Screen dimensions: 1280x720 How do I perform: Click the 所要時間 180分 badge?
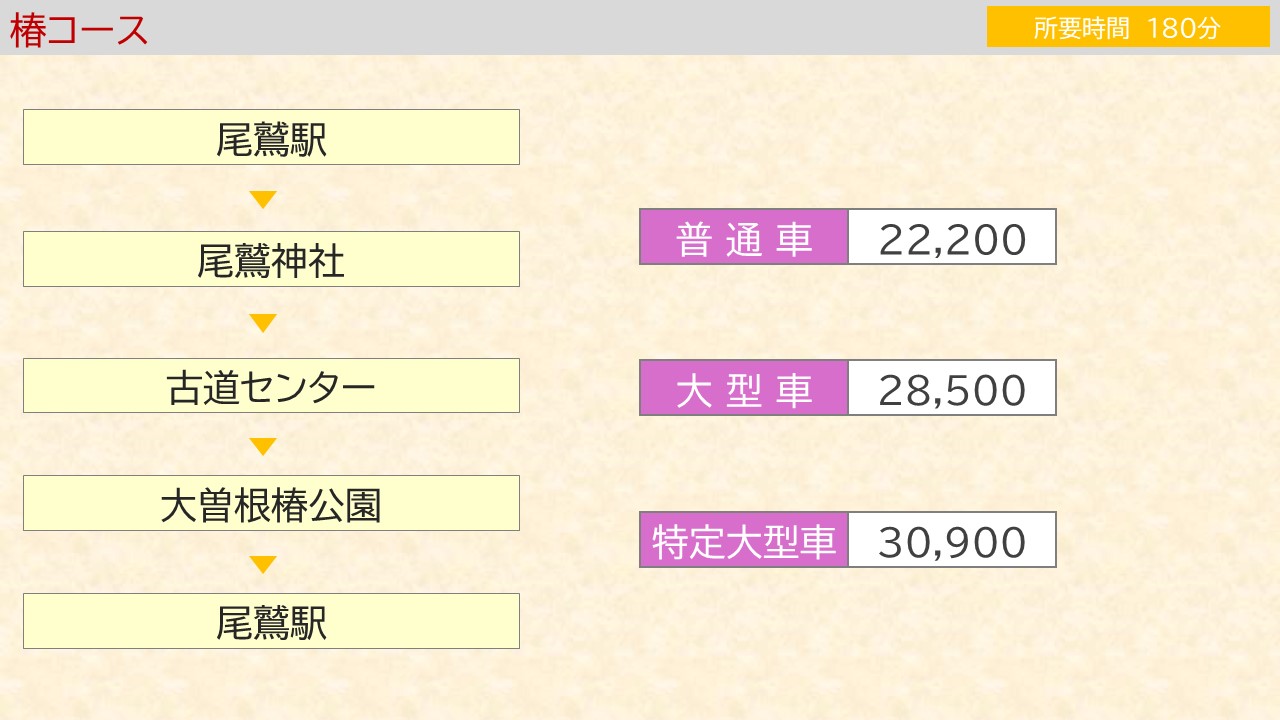pos(1128,27)
